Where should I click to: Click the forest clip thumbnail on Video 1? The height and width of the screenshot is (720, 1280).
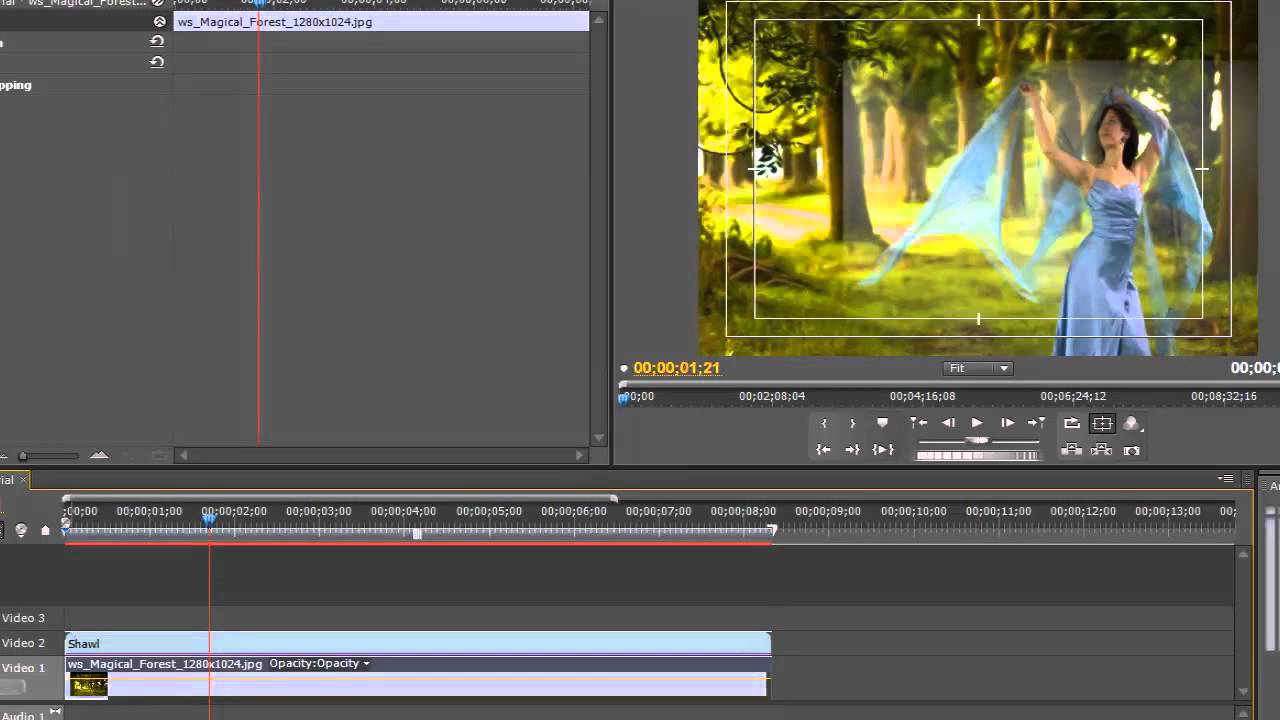point(88,685)
